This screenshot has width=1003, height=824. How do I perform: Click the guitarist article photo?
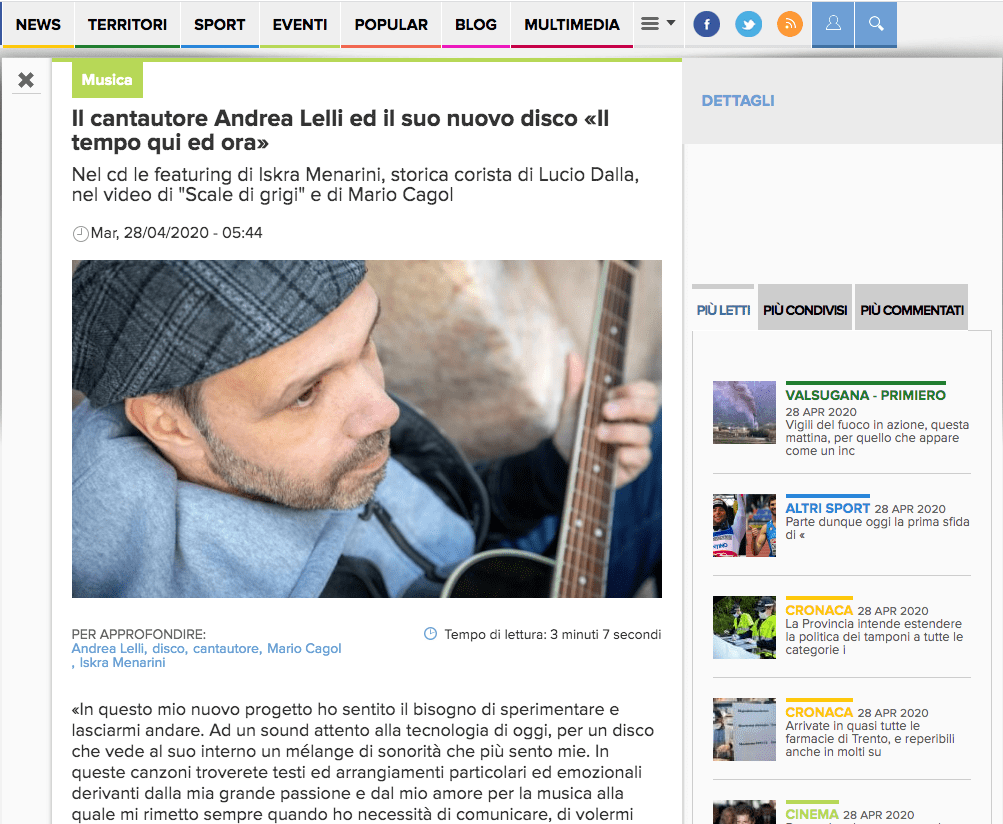coord(367,429)
